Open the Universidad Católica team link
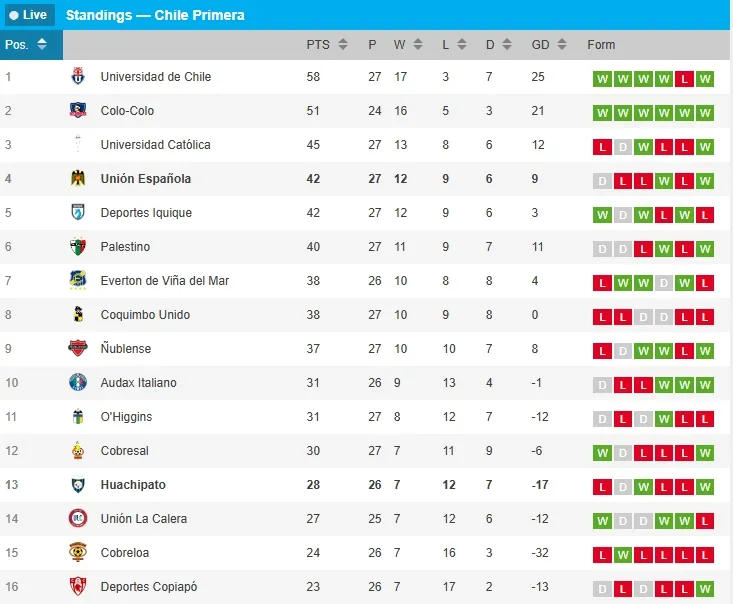733x604 pixels. coord(155,145)
